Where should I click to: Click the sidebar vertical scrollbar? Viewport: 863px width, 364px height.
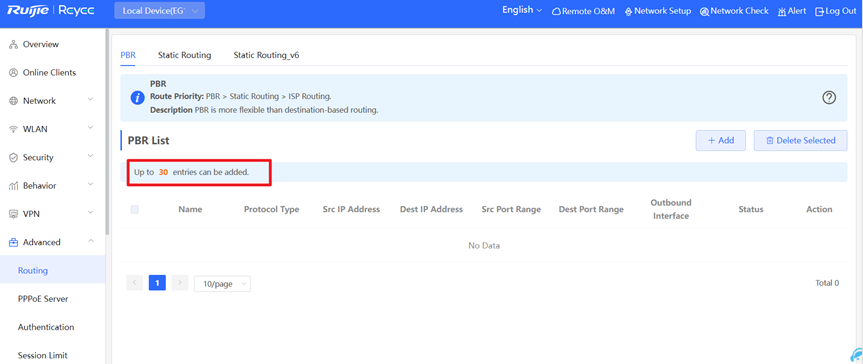[x=107, y=132]
